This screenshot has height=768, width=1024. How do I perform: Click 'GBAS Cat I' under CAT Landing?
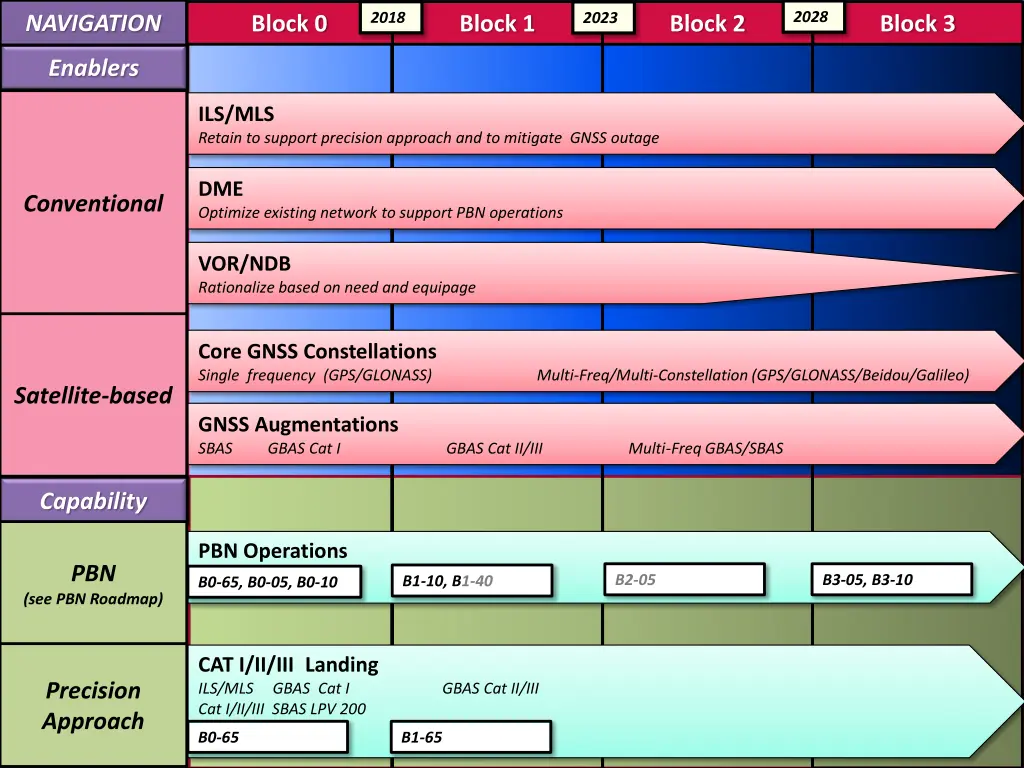tap(311, 688)
